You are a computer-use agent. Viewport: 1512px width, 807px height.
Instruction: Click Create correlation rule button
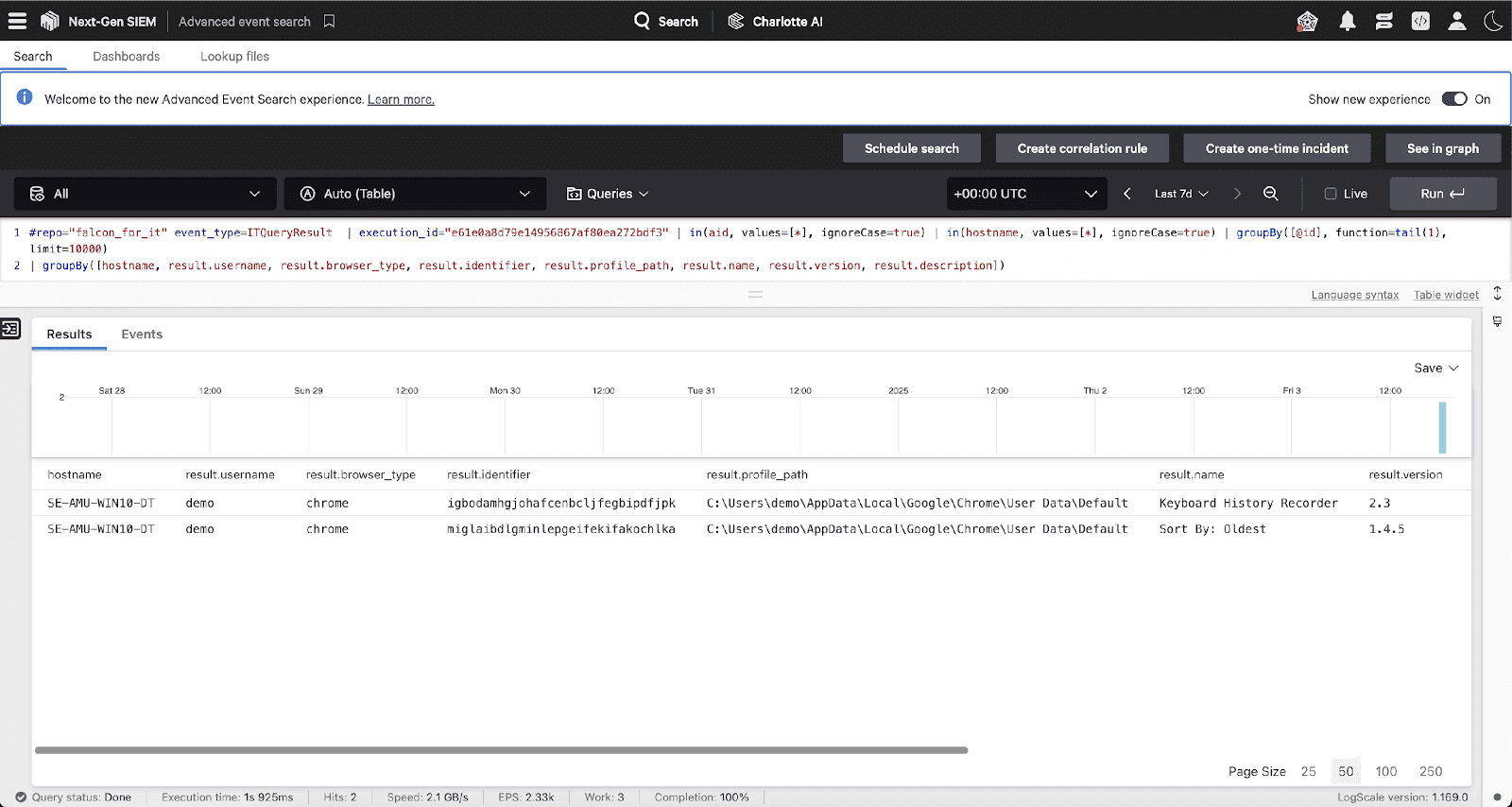click(x=1082, y=148)
